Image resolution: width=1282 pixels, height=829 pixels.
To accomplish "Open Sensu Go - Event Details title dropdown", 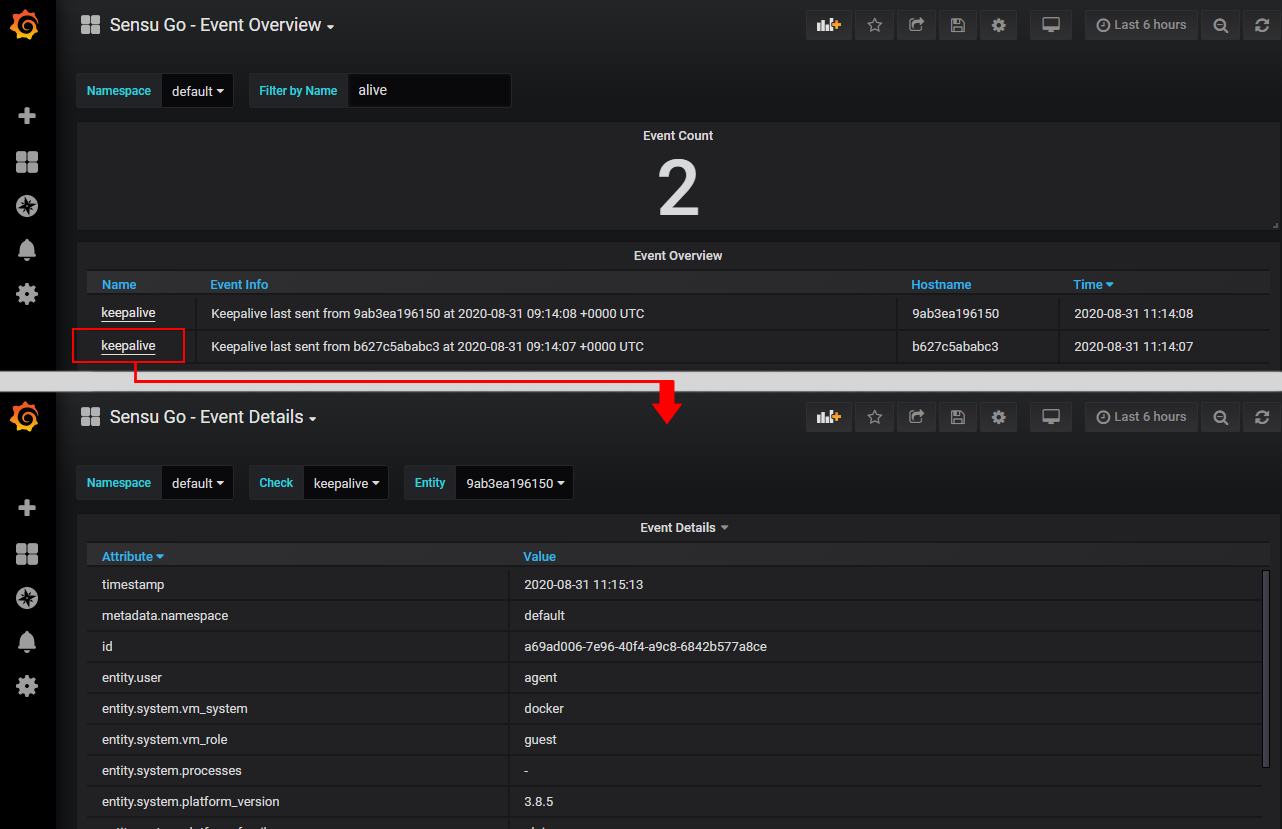I will click(213, 417).
